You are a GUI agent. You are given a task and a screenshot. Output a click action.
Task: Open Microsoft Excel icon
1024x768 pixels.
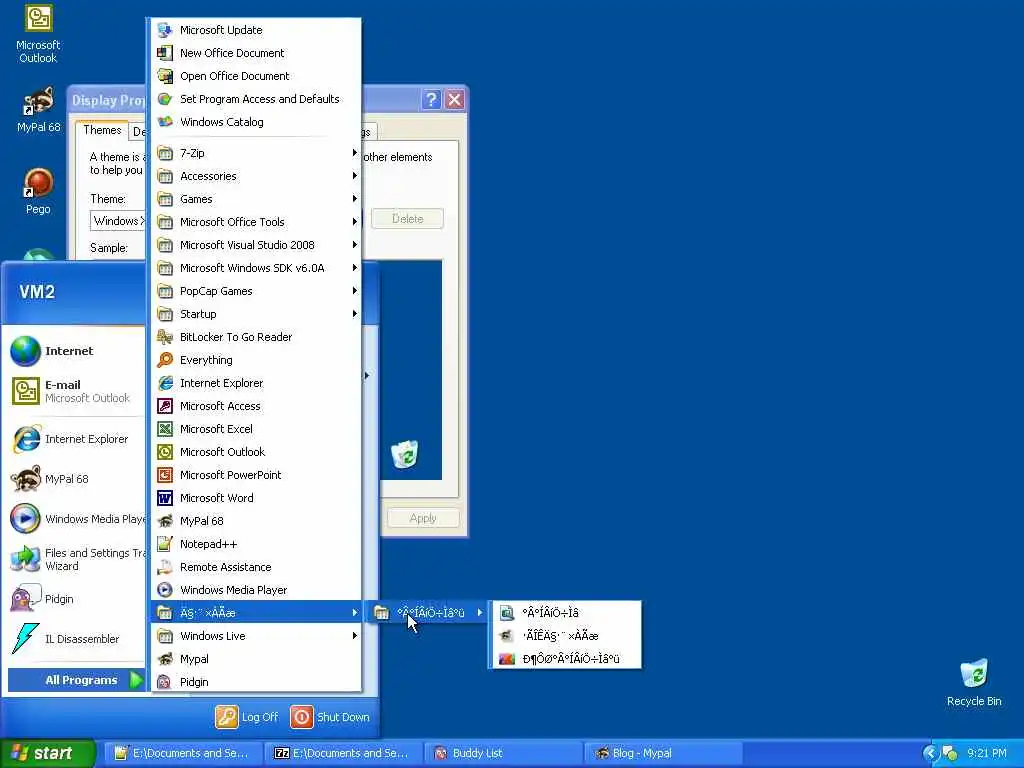pos(165,429)
